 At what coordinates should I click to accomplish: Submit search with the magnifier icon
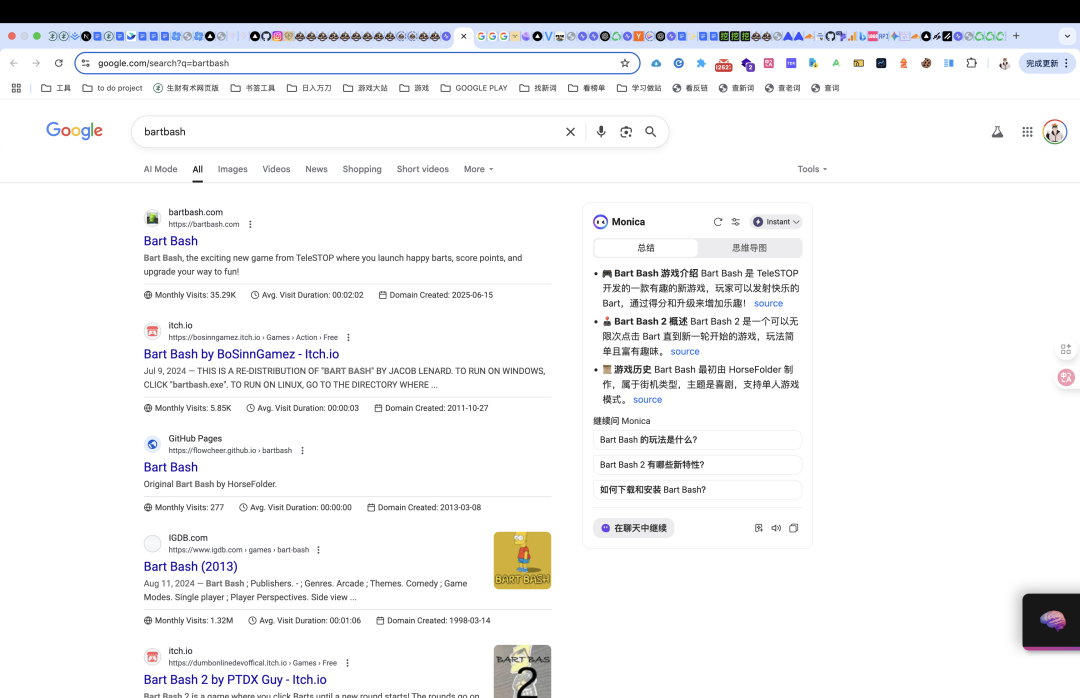point(650,132)
